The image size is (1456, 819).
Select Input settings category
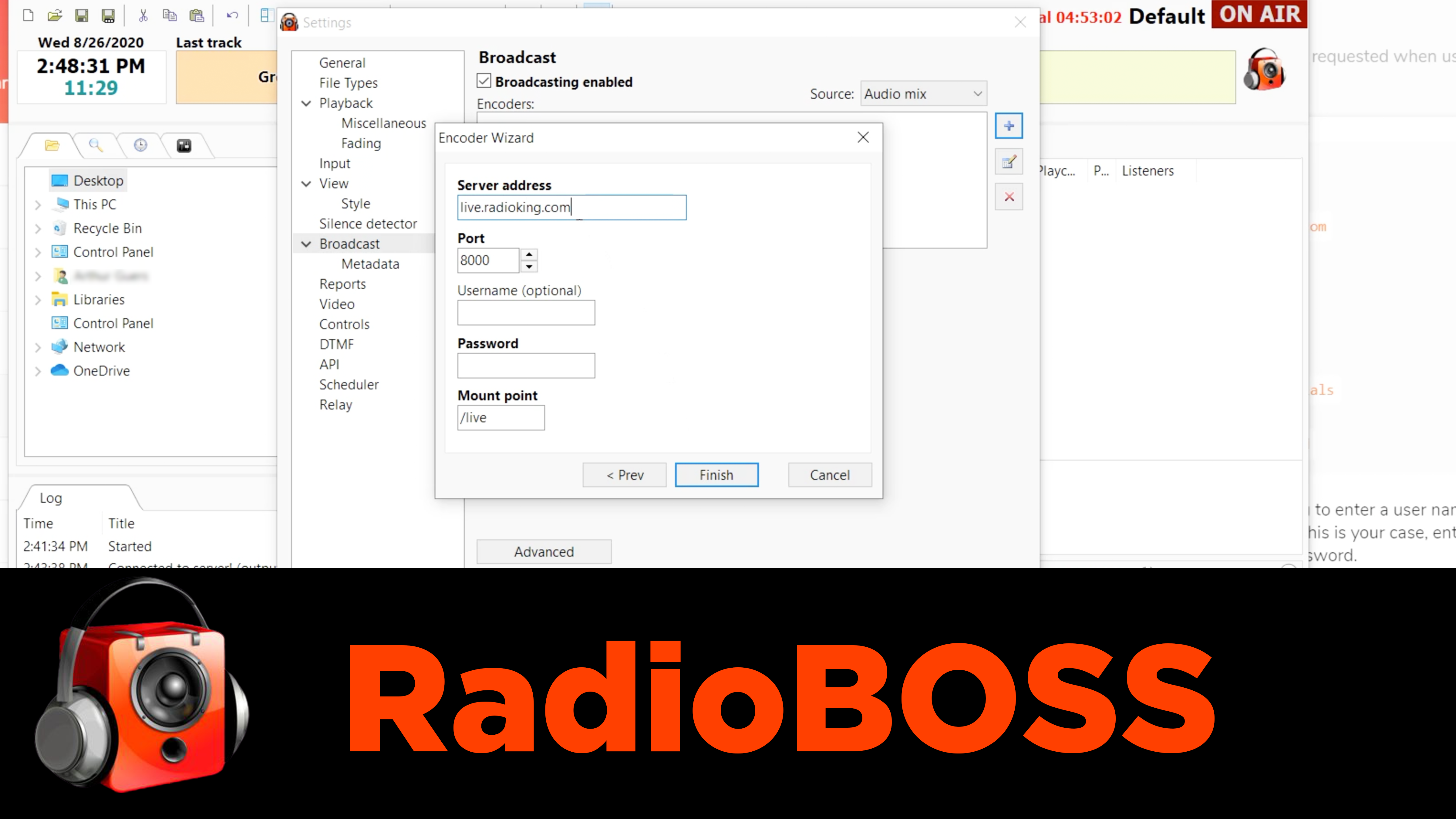pyautogui.click(x=335, y=163)
